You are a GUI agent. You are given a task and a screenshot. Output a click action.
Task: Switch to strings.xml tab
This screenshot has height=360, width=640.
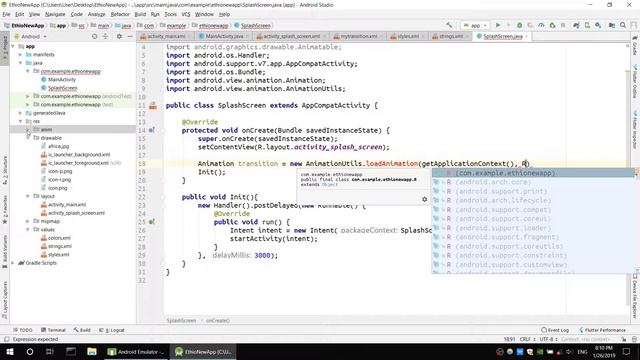tap(451, 36)
